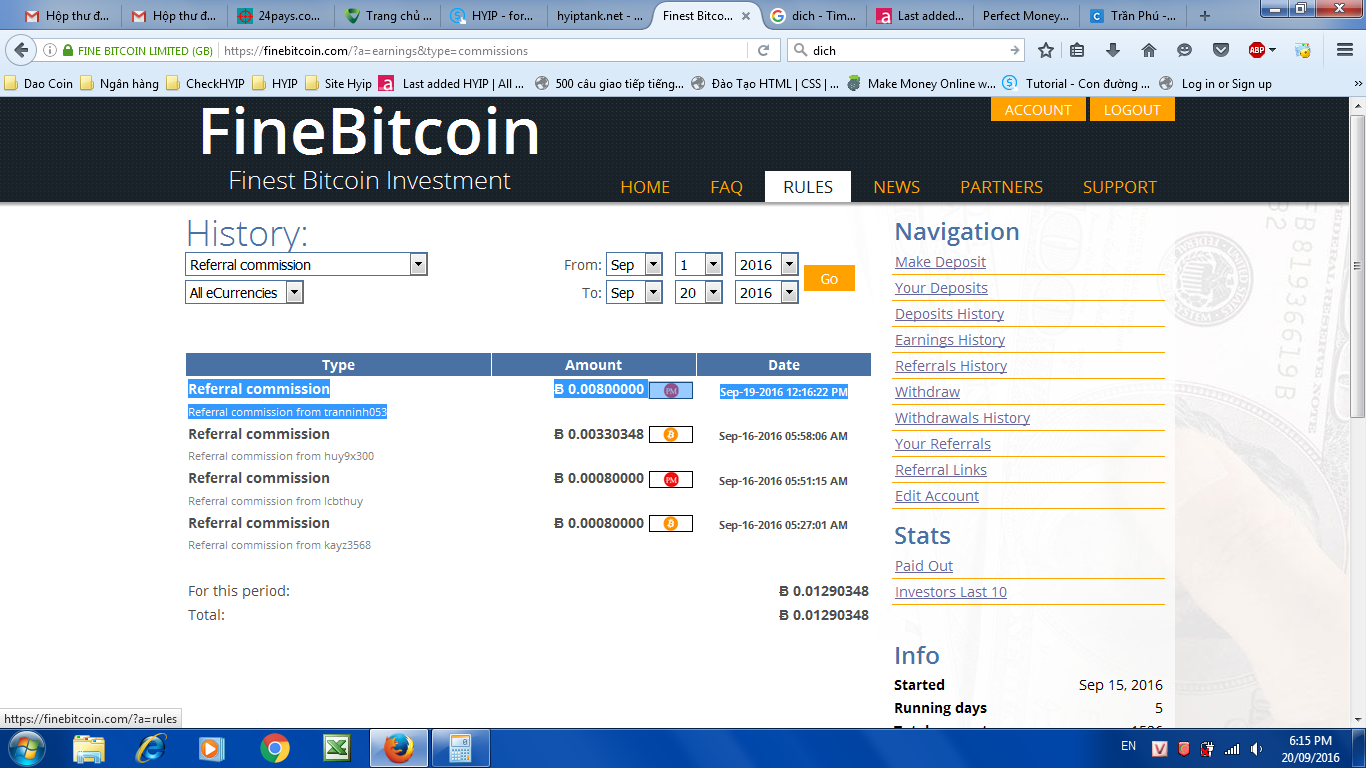Click the address bar URL field

click(x=483, y=50)
